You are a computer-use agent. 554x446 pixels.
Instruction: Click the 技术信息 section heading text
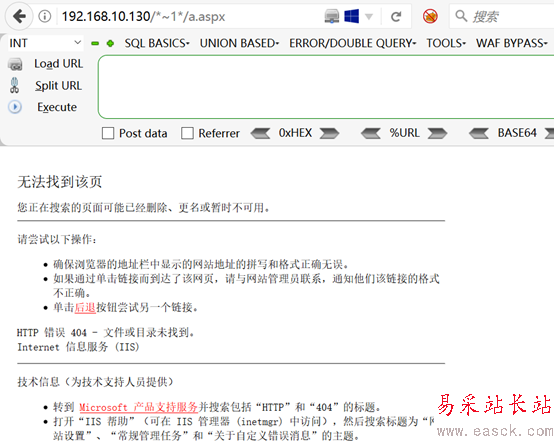click(95, 382)
